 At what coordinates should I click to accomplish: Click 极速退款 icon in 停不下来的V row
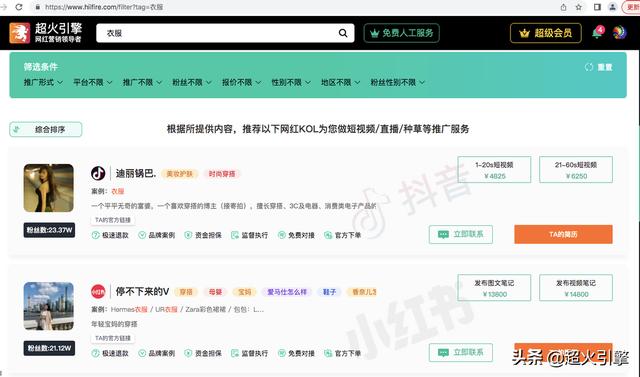point(96,353)
